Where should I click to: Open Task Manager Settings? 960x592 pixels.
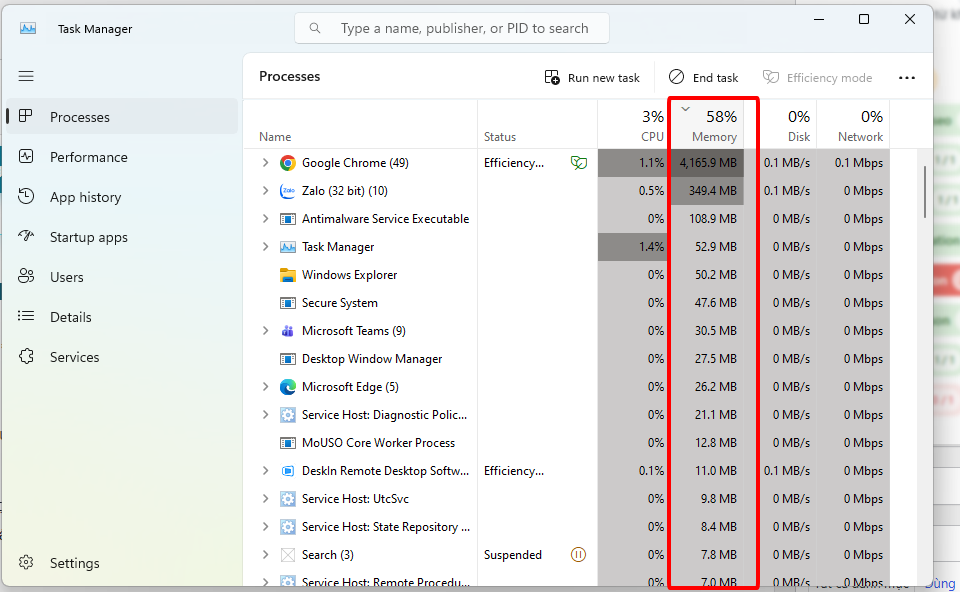[x=122, y=563]
